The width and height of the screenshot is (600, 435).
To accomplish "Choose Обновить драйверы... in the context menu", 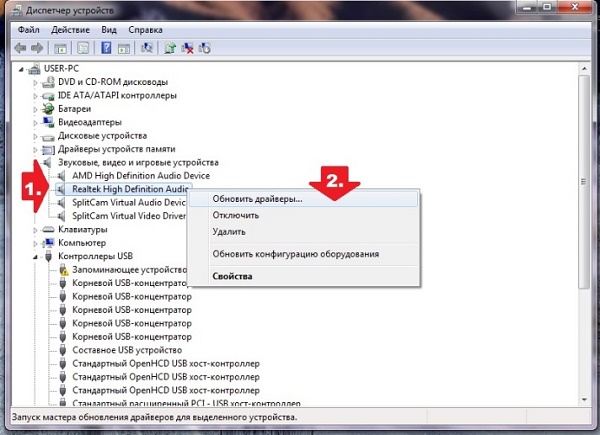I will [258, 199].
